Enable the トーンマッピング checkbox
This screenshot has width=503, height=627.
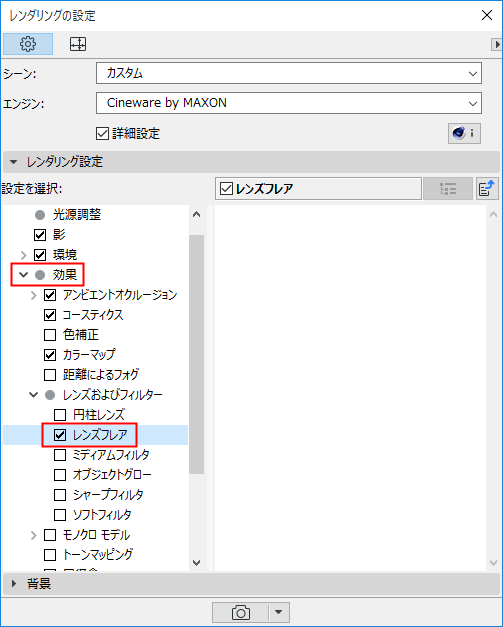[x=50, y=555]
